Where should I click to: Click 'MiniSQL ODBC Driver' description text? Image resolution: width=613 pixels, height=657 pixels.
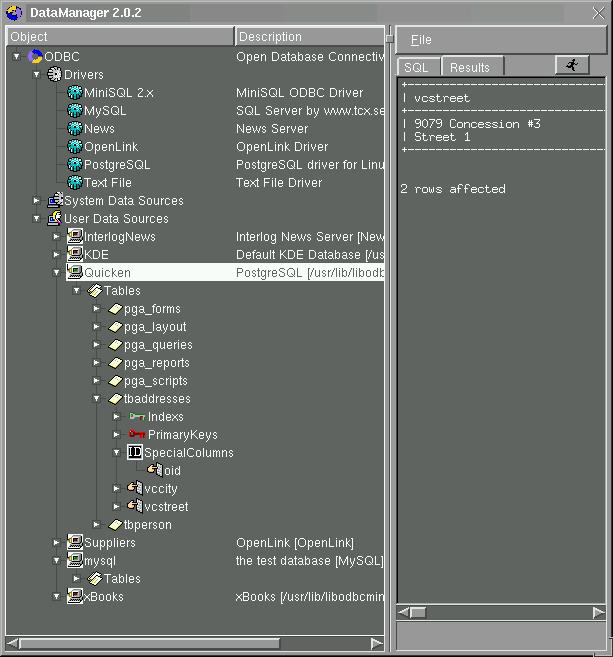[x=300, y=93]
